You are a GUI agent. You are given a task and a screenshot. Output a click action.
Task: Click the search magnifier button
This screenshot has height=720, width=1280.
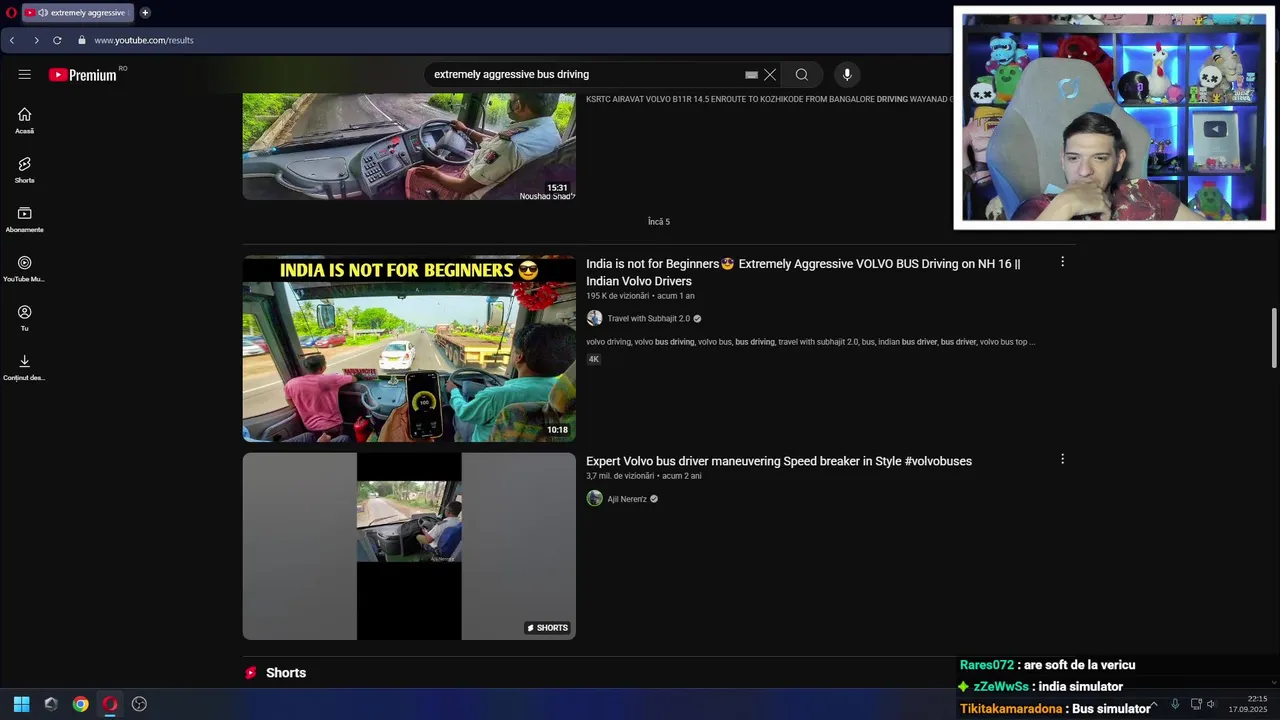point(802,75)
